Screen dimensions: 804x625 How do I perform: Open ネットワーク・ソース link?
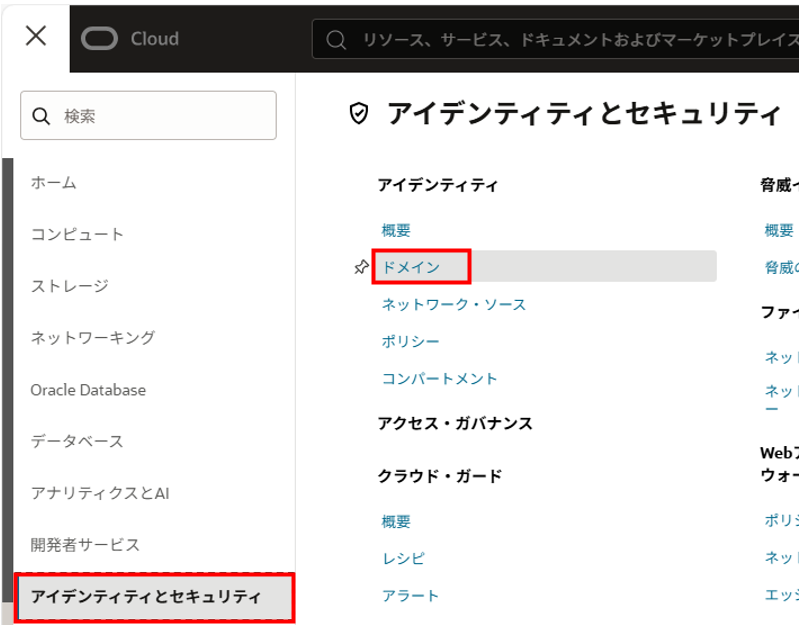coord(453,304)
